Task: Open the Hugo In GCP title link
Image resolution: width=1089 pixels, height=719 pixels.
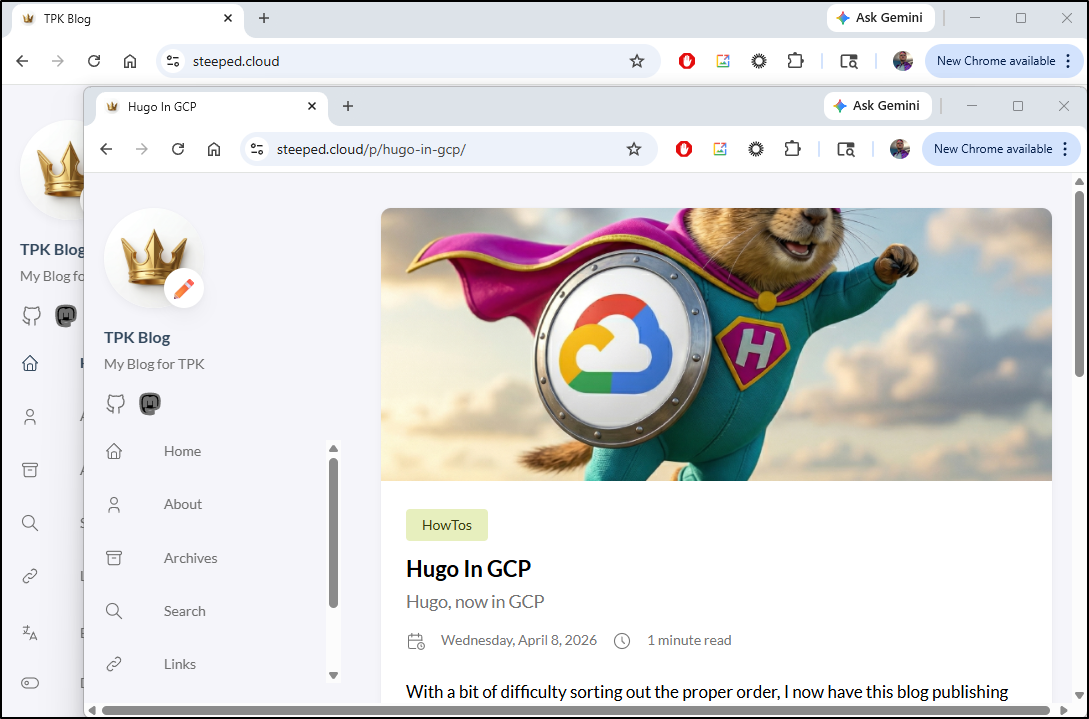Action: 468,569
